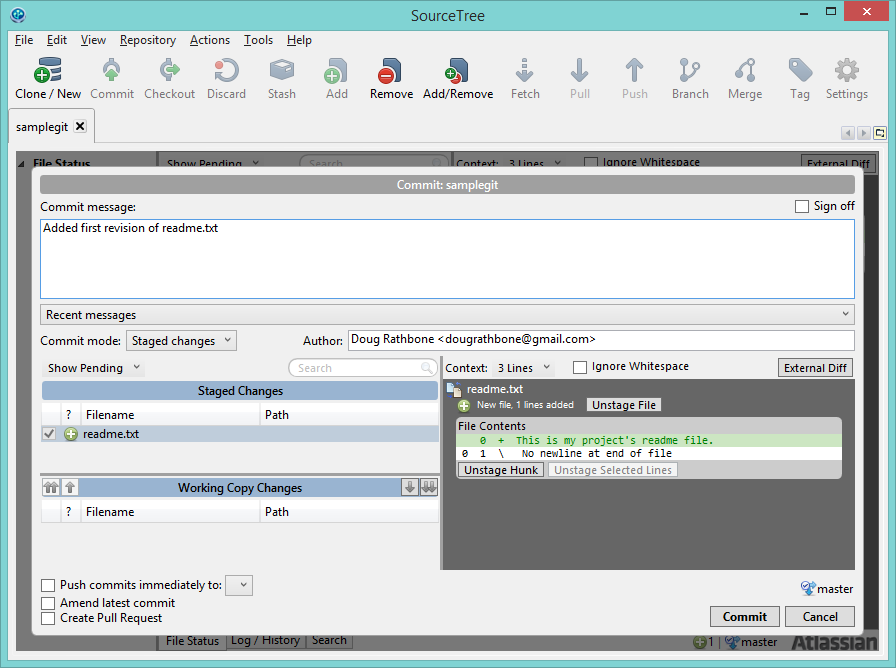Click the single up-arrow stage icon

coord(70,487)
